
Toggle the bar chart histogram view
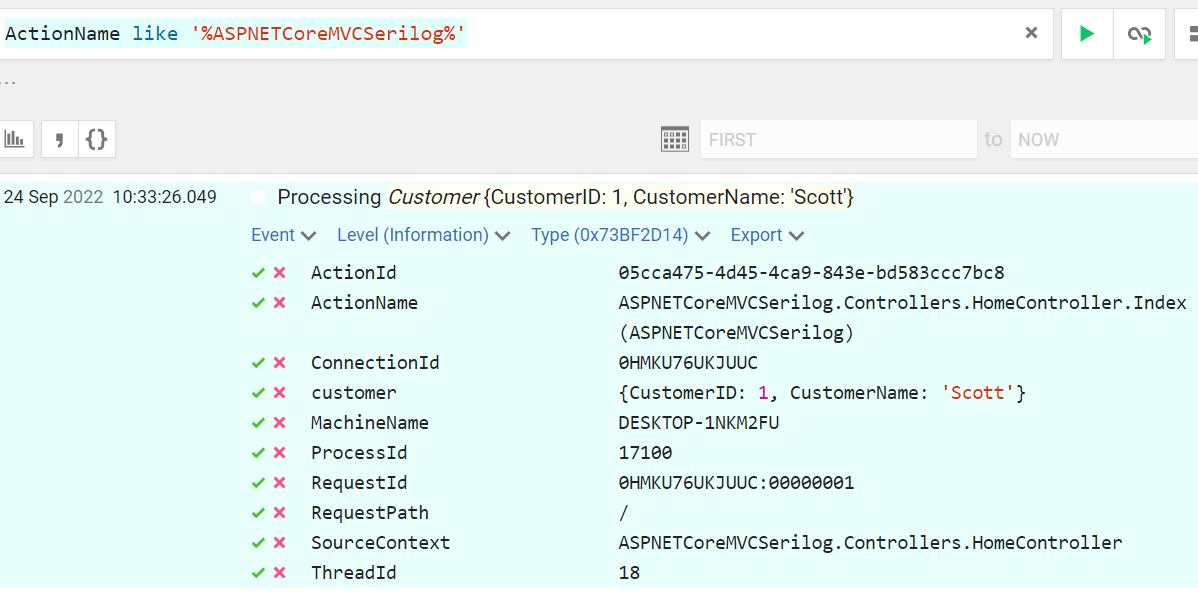(15, 139)
